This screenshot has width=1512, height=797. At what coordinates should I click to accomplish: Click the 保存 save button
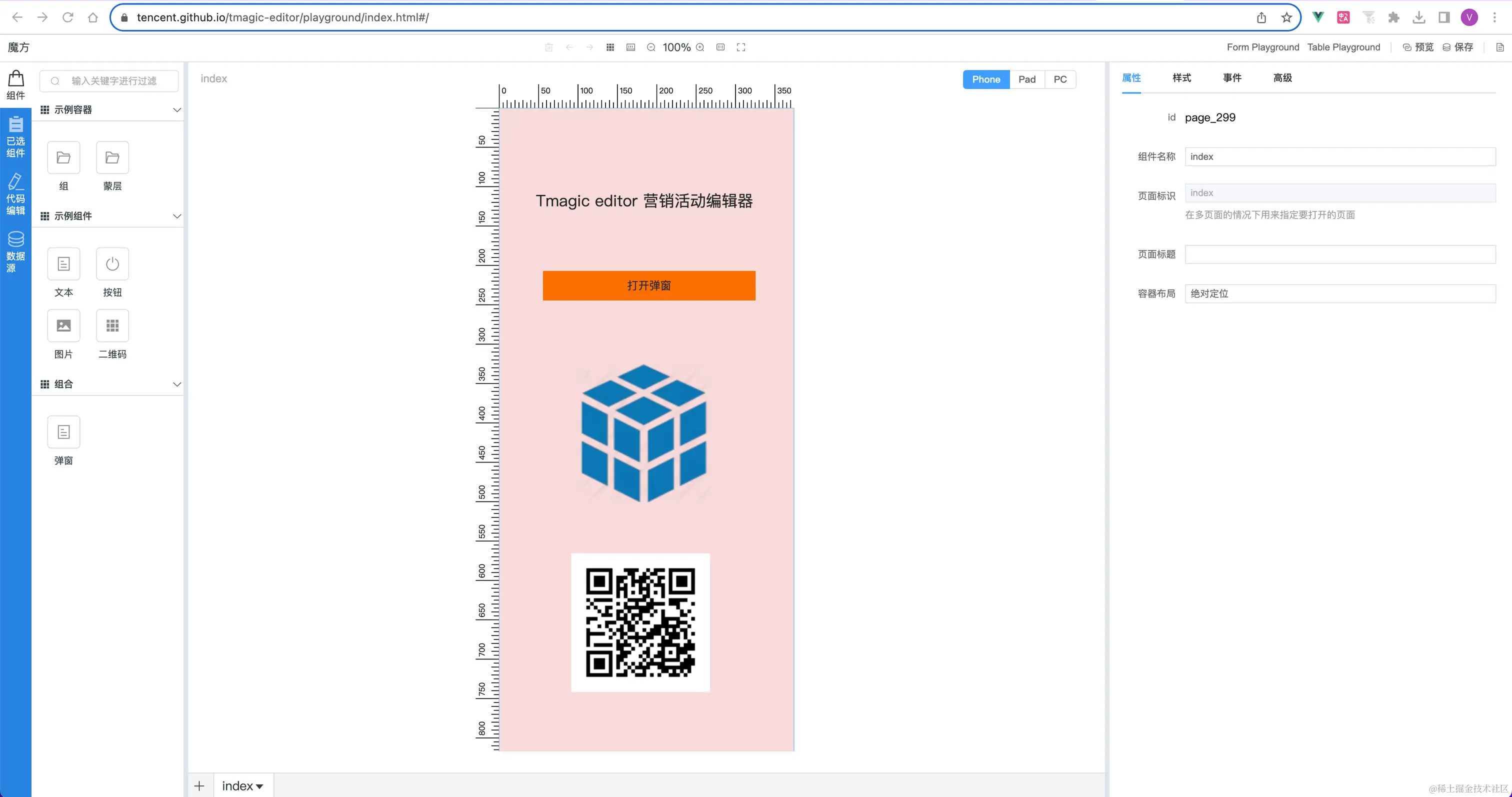[1458, 47]
